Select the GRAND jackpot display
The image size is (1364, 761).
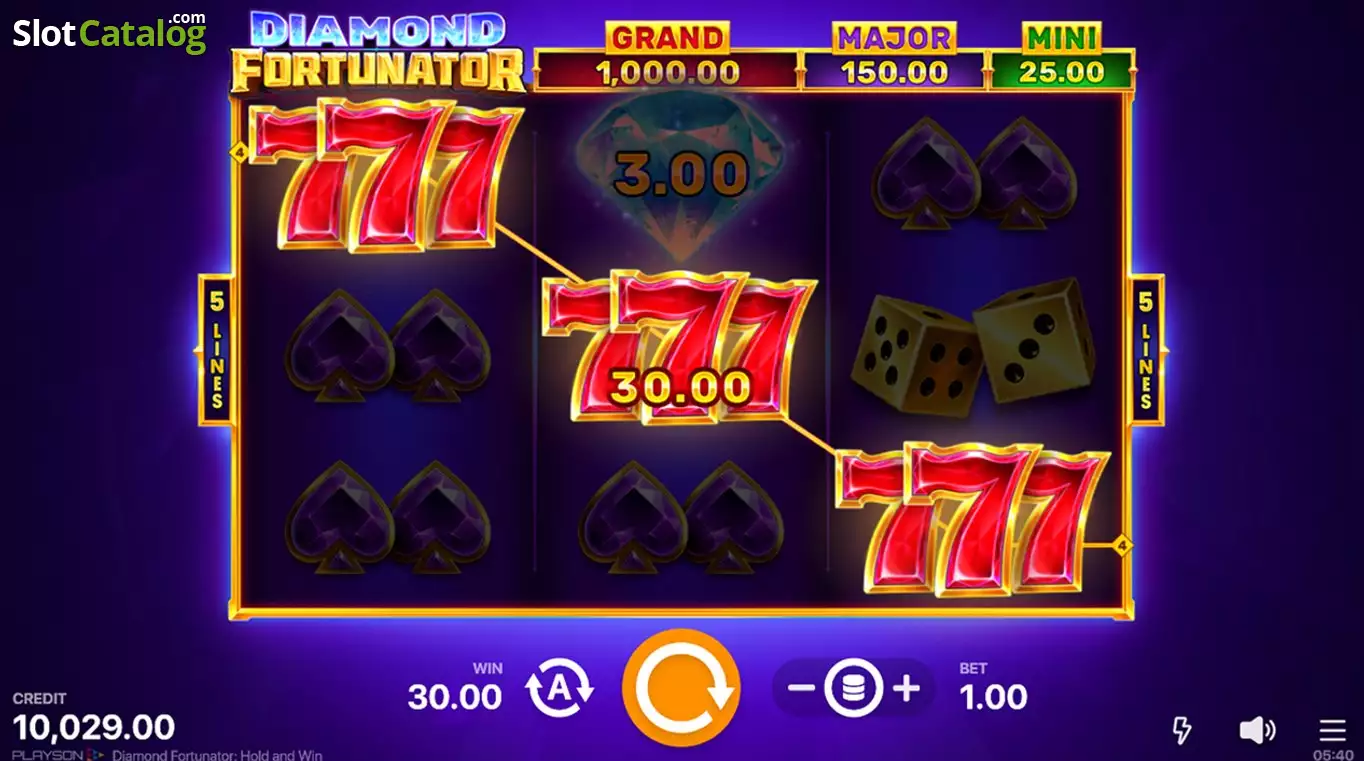coord(667,57)
